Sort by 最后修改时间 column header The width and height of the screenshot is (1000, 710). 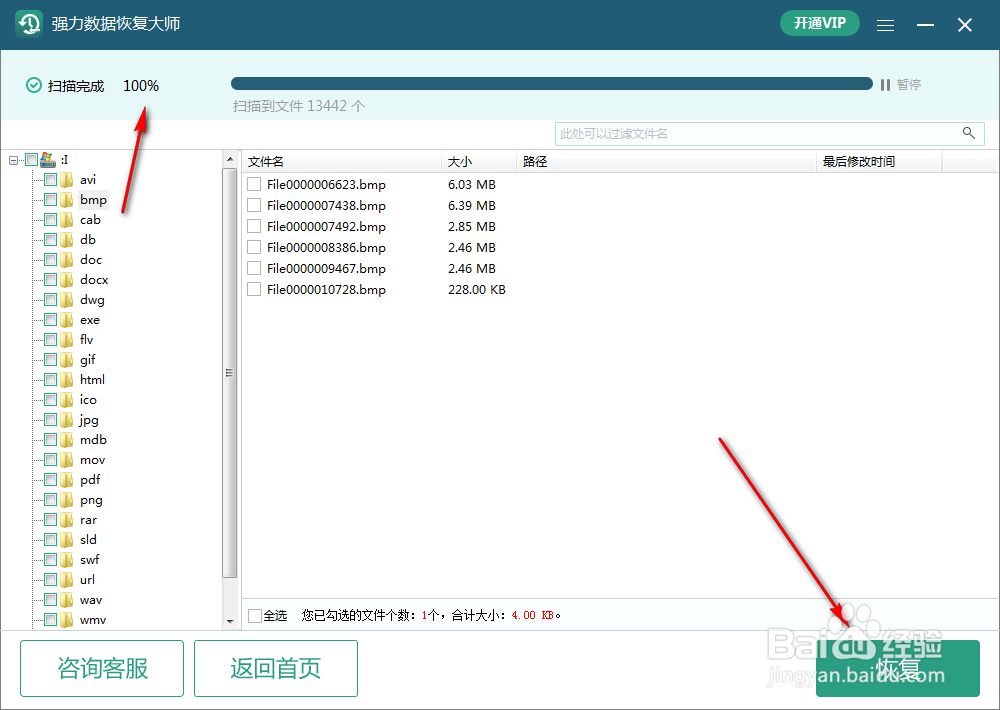(x=879, y=162)
